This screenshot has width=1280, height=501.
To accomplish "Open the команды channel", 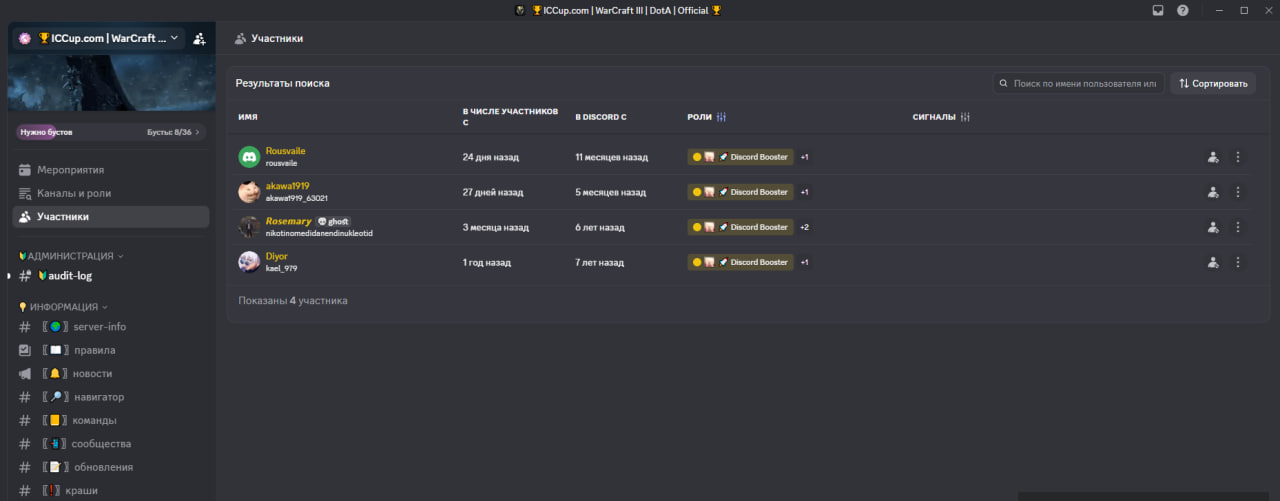I will [x=111, y=420].
